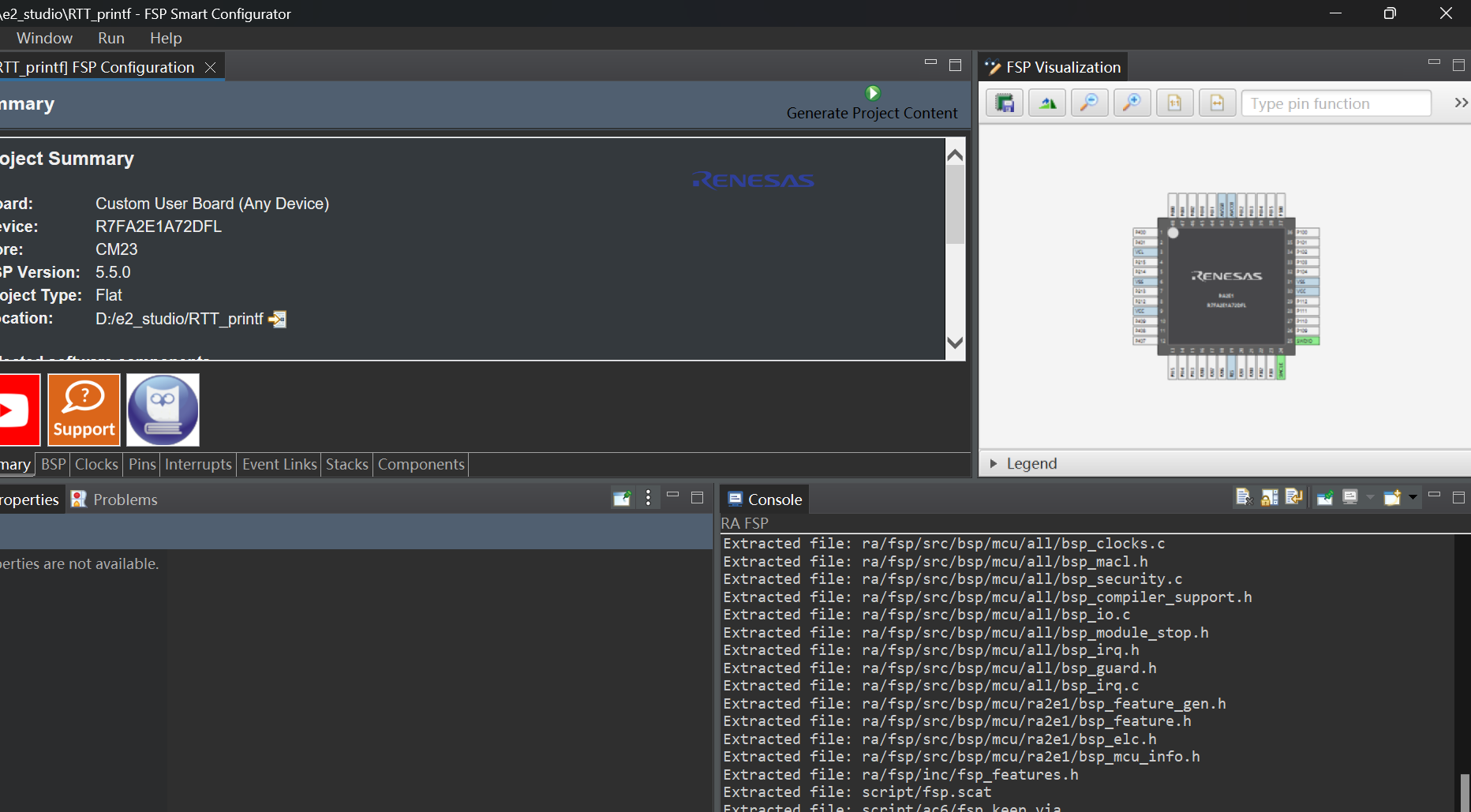Open the Support icon link

(x=84, y=410)
